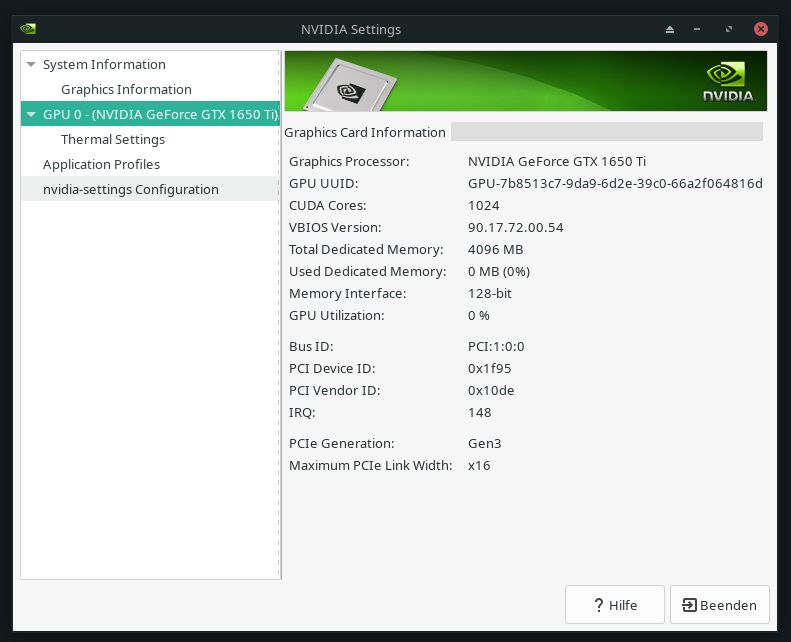
Task: Click the GPU UUID value text
Action: [x=615, y=184]
